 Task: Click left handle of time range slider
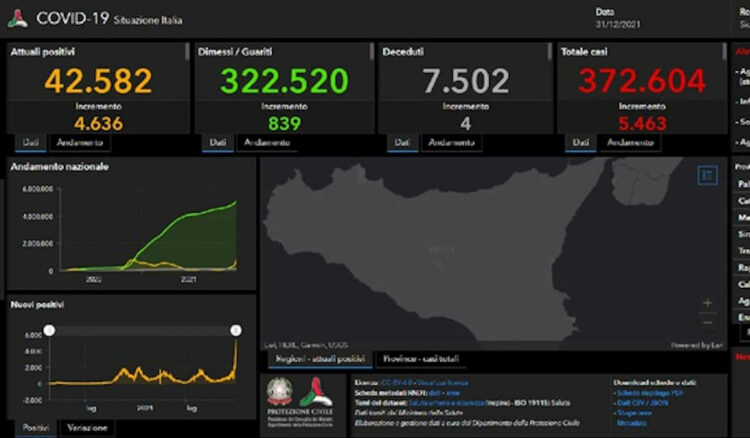point(50,330)
